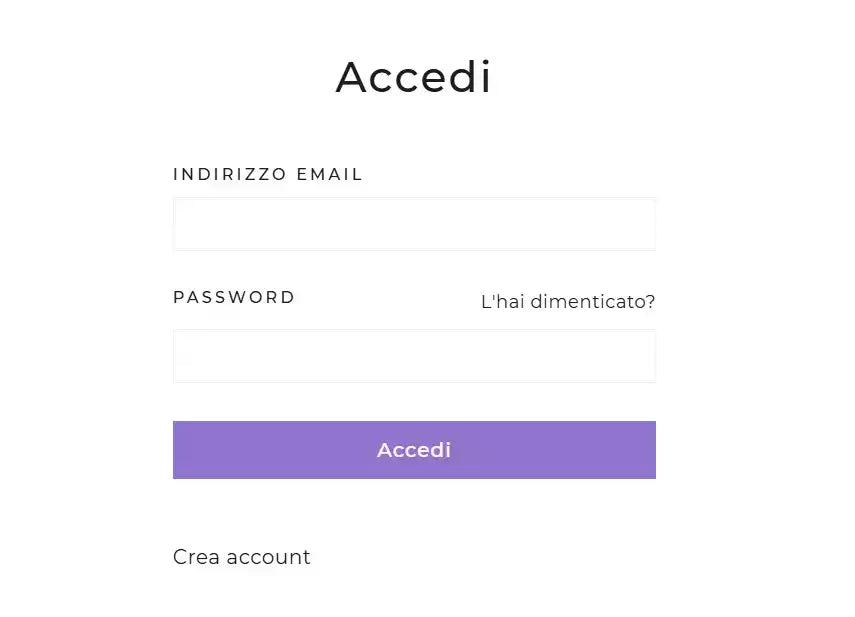Follow the forgotten password link
The width and height of the screenshot is (855, 617).
[x=568, y=301]
